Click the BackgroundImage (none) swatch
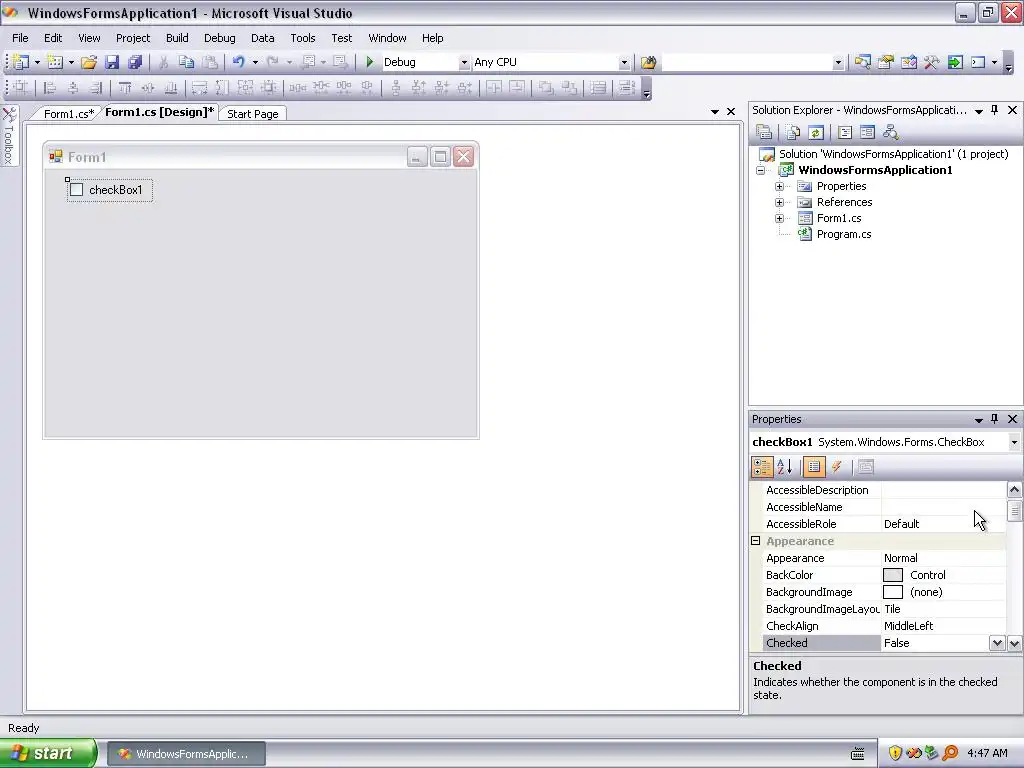Screen dimensions: 1024x768 (x=893, y=592)
